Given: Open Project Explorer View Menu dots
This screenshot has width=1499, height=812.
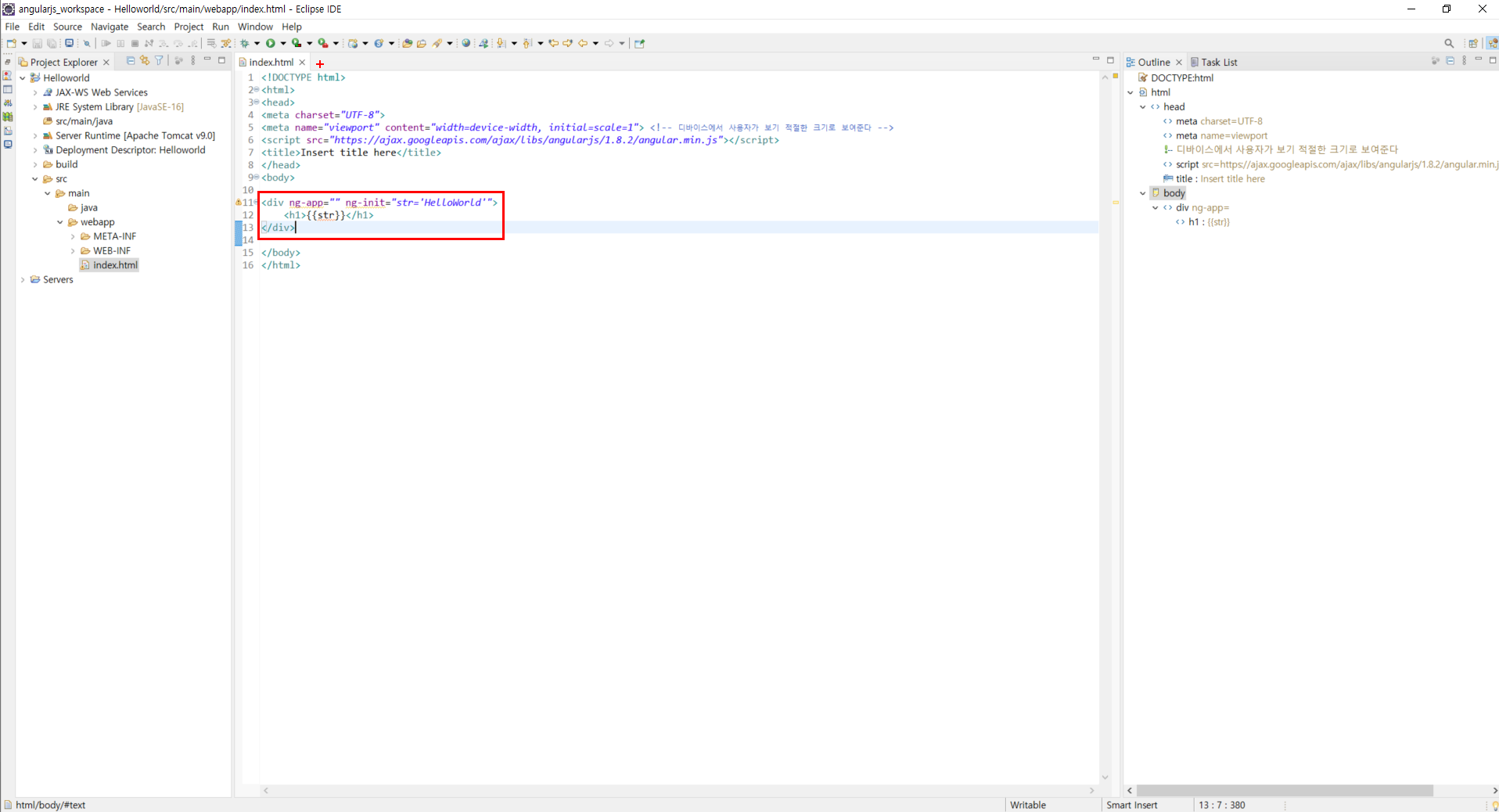Looking at the screenshot, I should coord(193,61).
